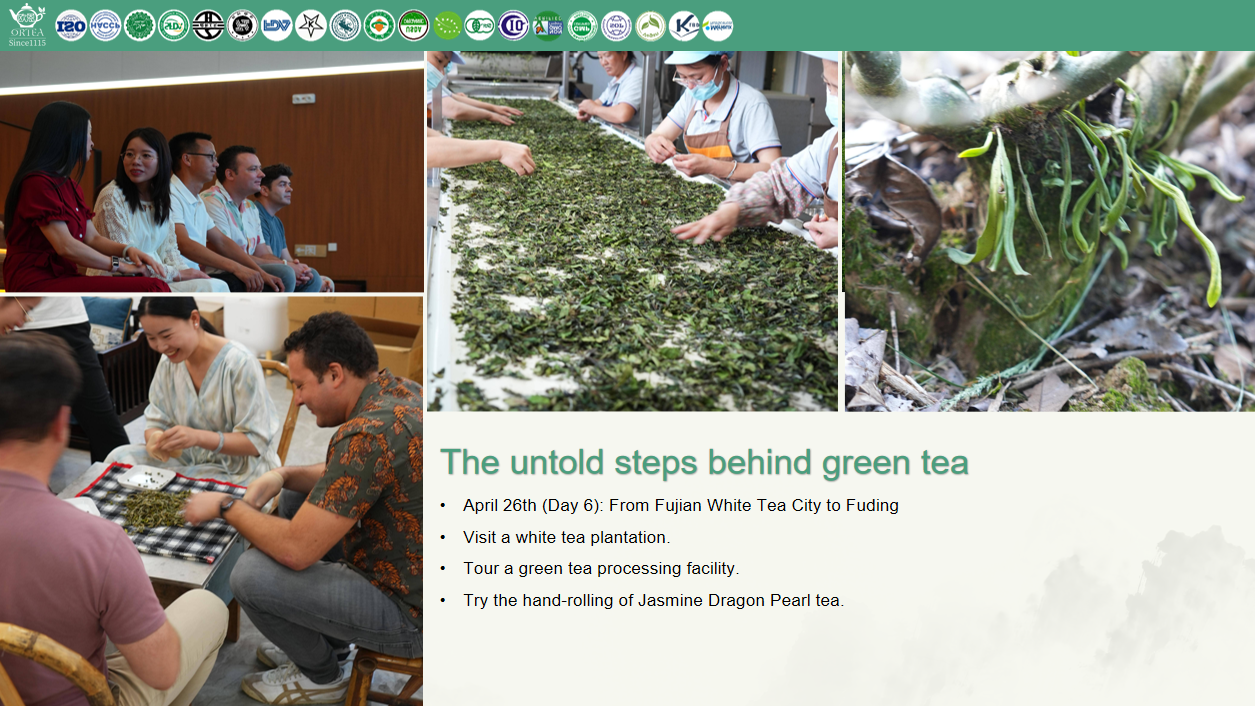This screenshot has width=1255, height=706.
Task: Click the ORTEA teapot logo
Action: point(27,24)
